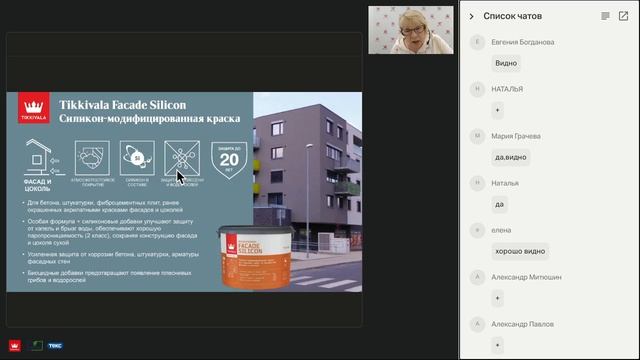
Task: Open Мария Грачева avatar
Action: [477, 136]
